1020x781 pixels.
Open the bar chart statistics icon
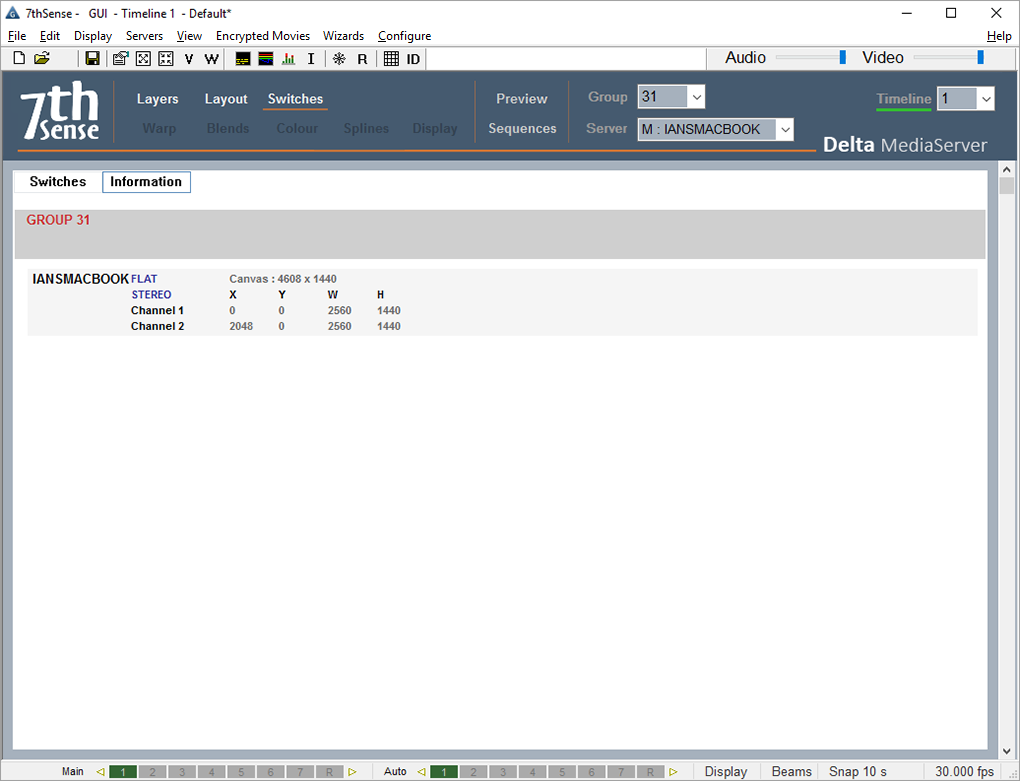tap(288, 59)
